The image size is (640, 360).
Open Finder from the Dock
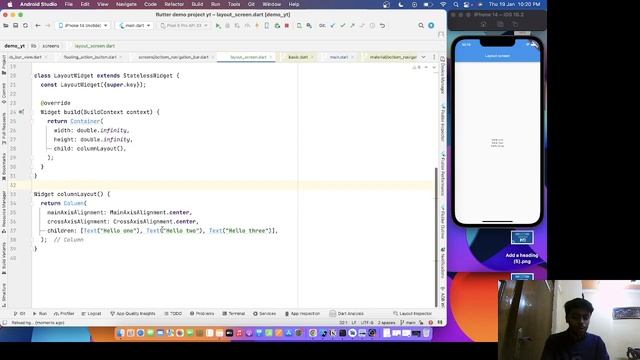121,333
